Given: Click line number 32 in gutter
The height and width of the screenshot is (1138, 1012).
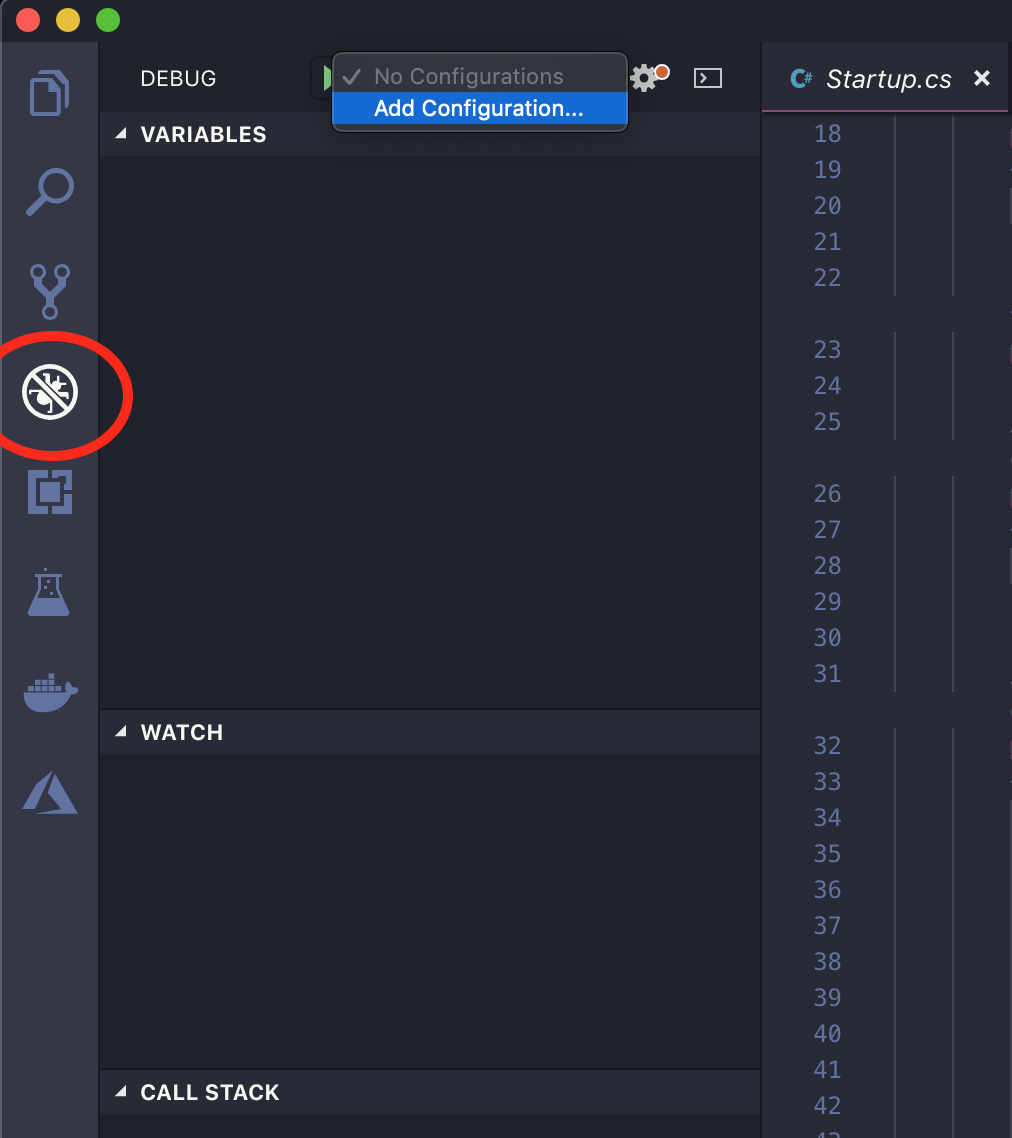Looking at the screenshot, I should click(x=827, y=745).
